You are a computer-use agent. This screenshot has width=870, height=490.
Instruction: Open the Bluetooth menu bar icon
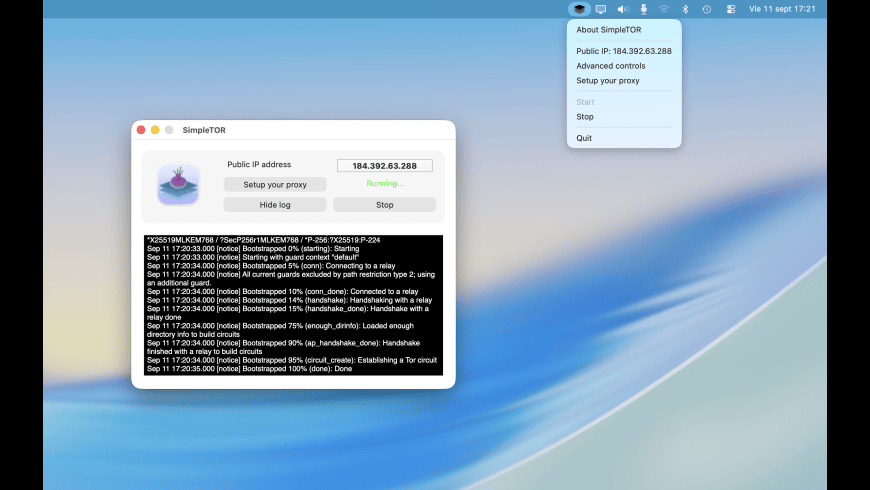pos(685,9)
